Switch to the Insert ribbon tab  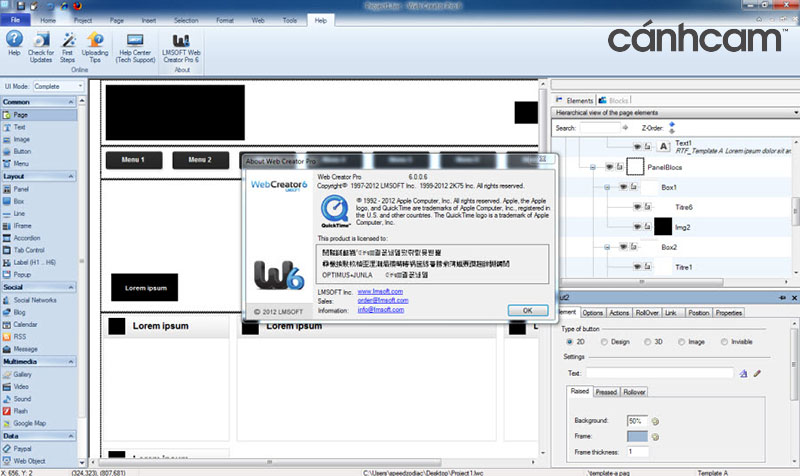[x=148, y=20]
